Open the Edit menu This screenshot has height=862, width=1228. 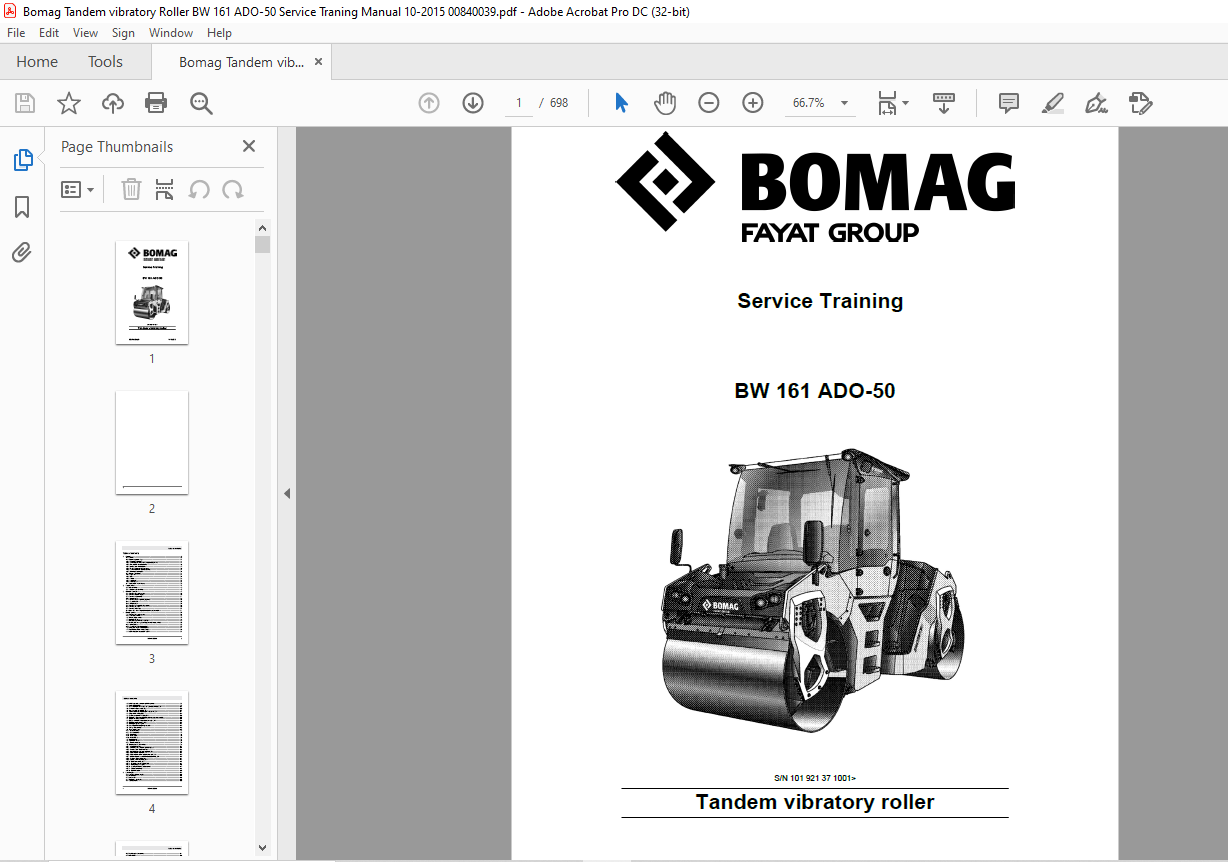tap(49, 33)
